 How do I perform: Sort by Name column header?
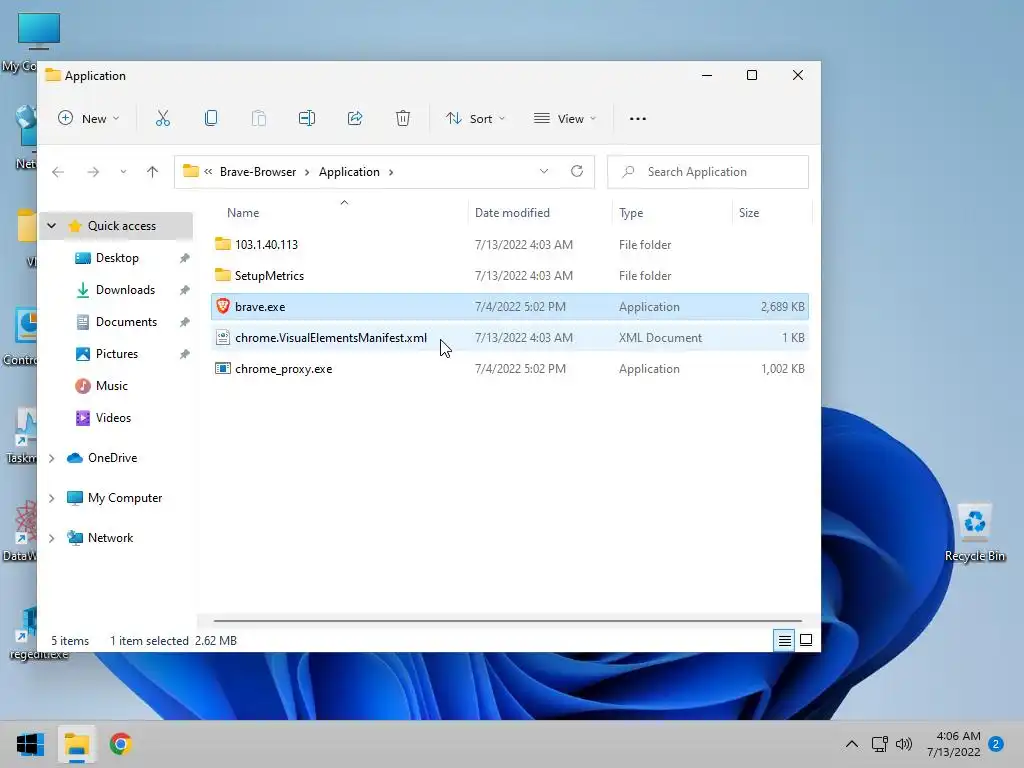pos(243,213)
